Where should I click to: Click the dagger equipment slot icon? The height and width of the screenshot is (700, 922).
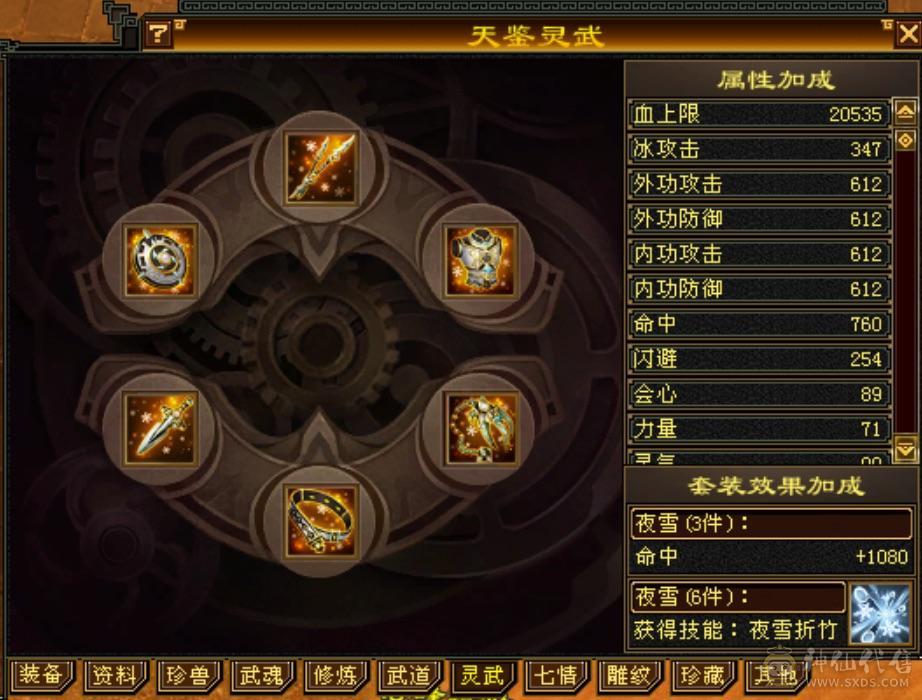click(x=161, y=428)
